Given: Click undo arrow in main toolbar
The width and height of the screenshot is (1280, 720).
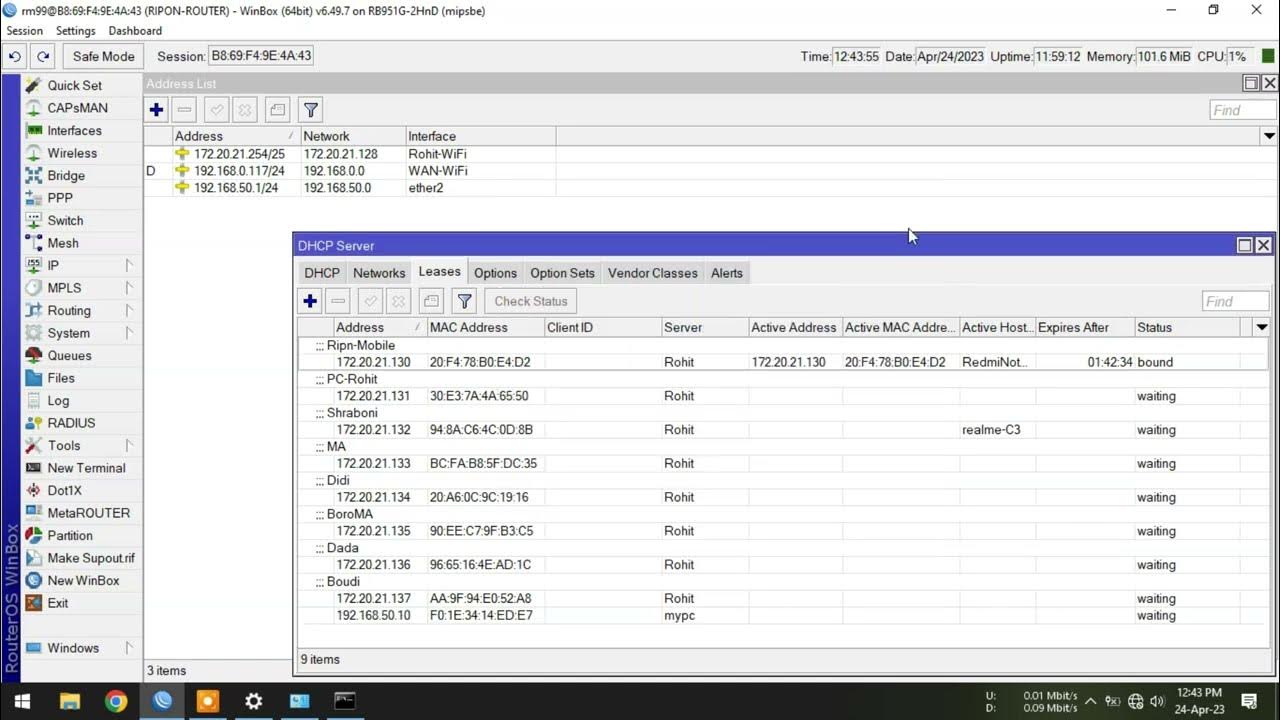Looking at the screenshot, I should [x=14, y=57].
